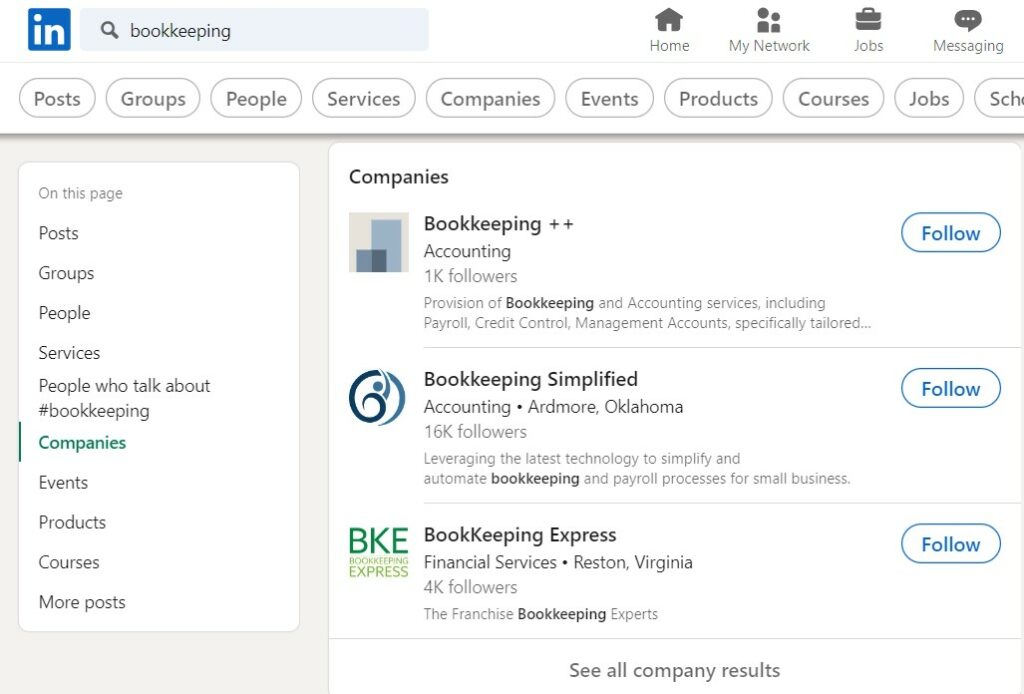Screen dimensions: 1024x694
Task: Click the search magnifier icon
Action: [x=109, y=30]
